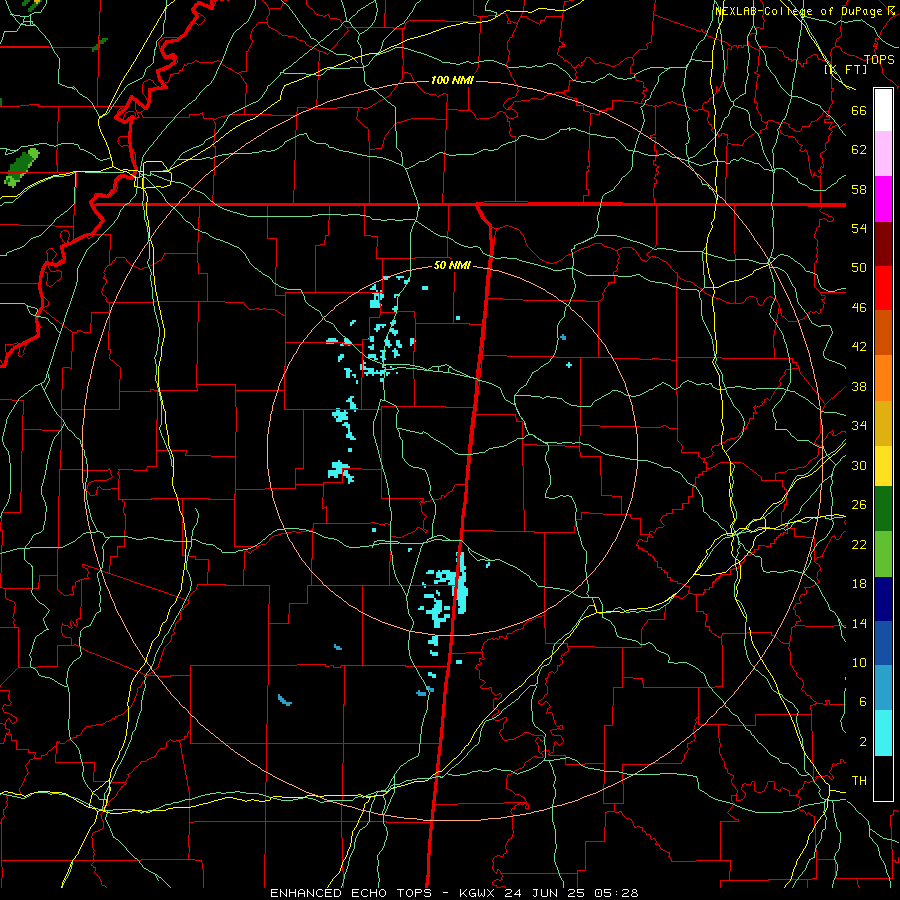Click the 6 label on the tops scale
This screenshot has width=900, height=900.
coord(862,701)
